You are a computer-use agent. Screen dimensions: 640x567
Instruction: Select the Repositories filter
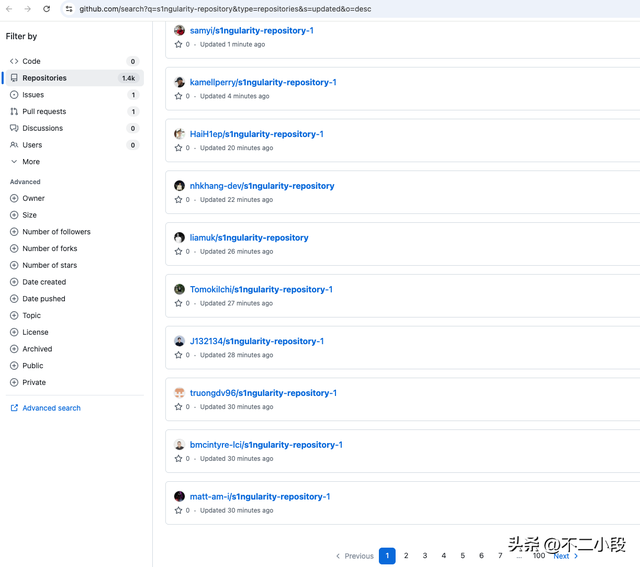coord(74,78)
